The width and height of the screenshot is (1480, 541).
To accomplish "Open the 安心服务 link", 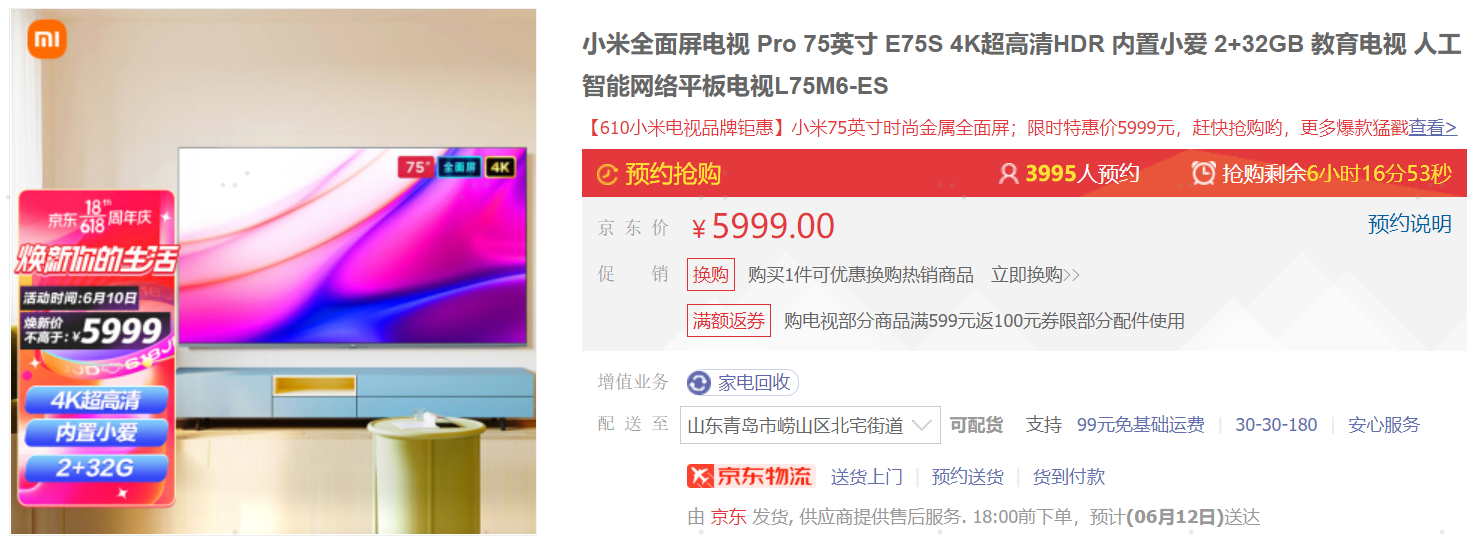I will (1384, 424).
